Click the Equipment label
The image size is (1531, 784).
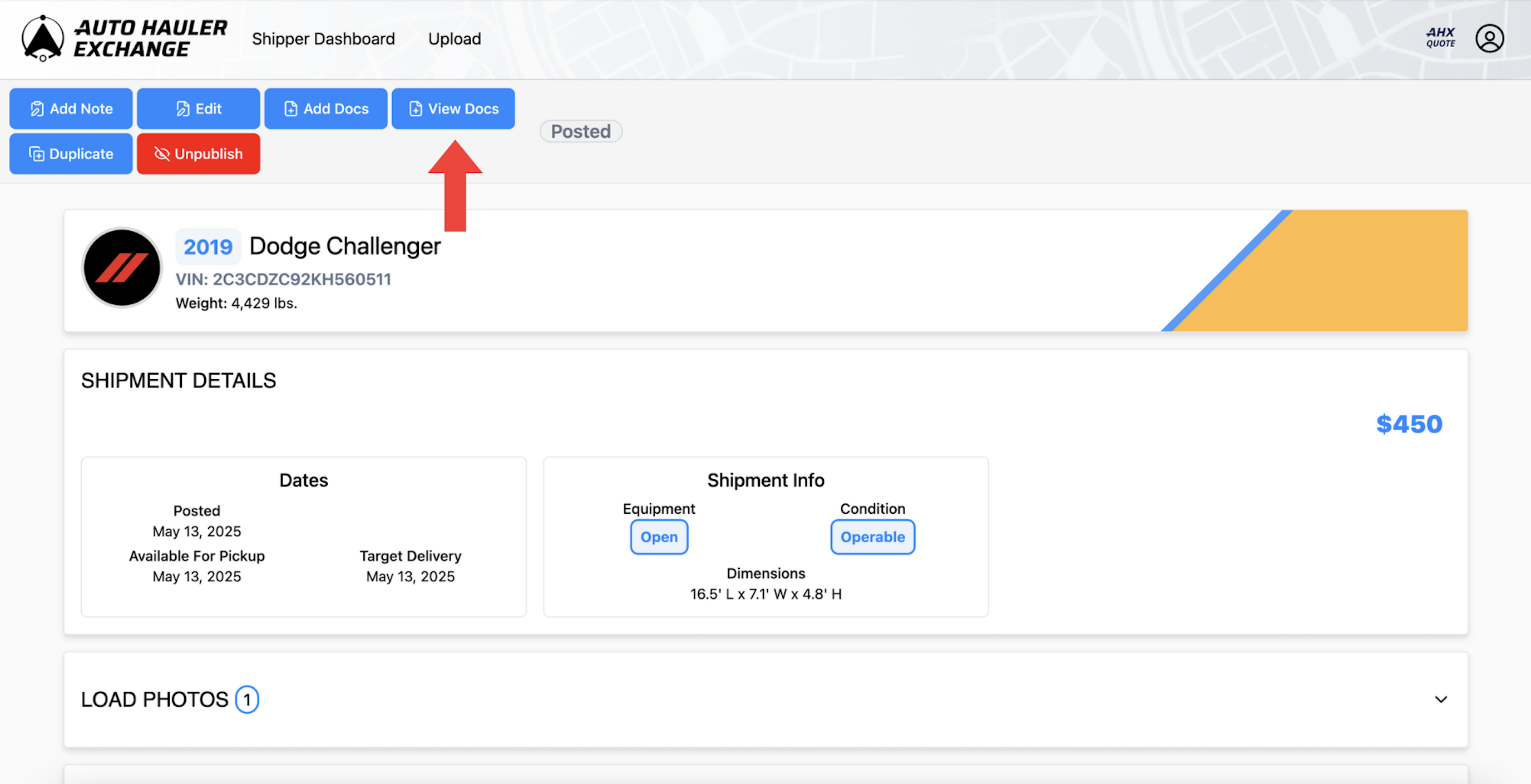(659, 509)
